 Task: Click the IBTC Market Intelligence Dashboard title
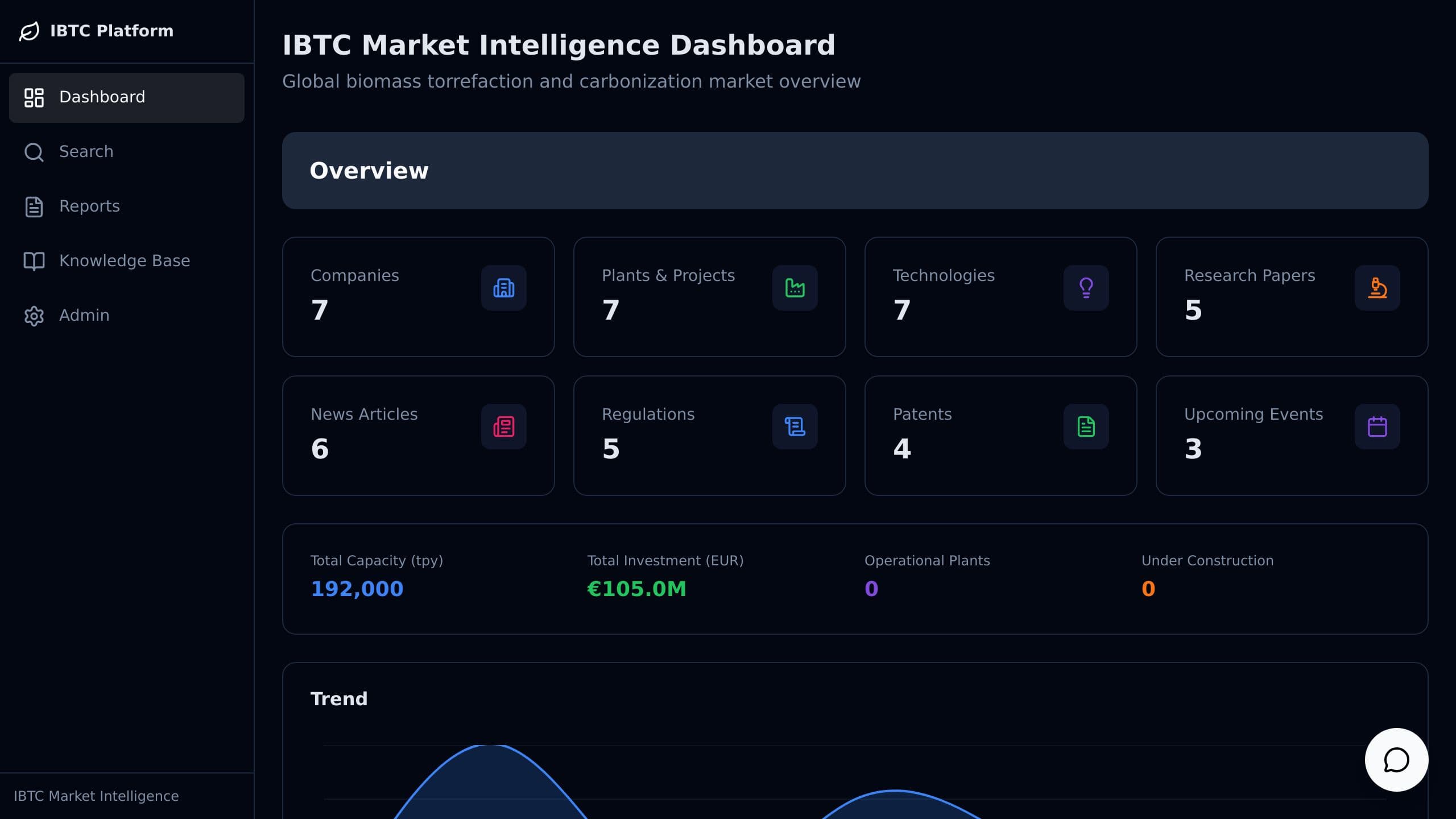point(559,45)
